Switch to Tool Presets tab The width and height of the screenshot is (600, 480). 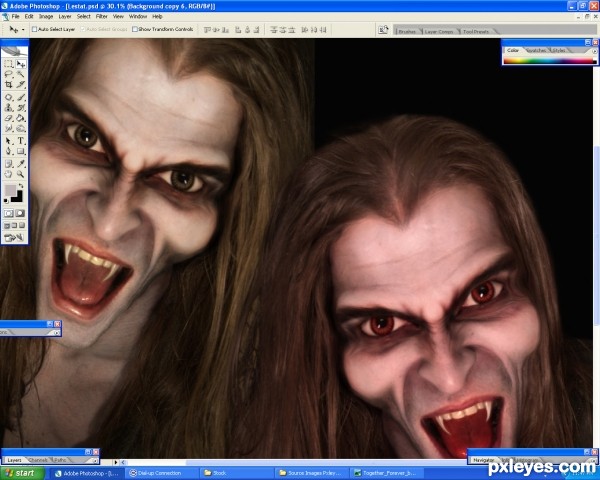[x=476, y=31]
